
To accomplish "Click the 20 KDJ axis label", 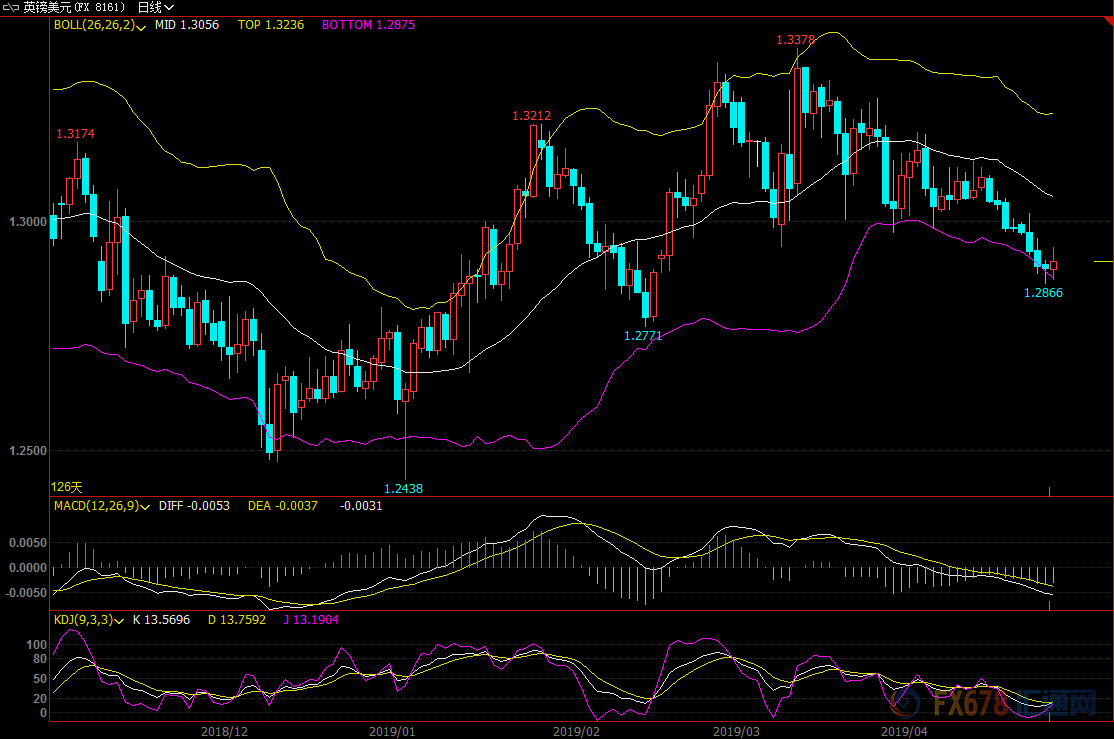I will (40, 699).
